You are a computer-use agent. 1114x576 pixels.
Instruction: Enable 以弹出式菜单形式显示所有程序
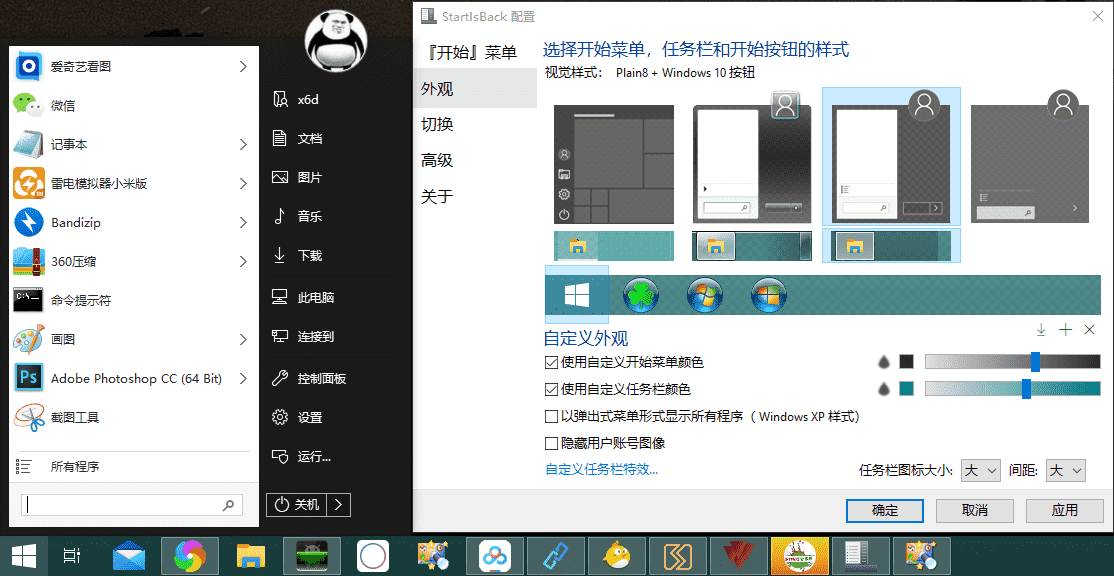pyautogui.click(x=551, y=418)
